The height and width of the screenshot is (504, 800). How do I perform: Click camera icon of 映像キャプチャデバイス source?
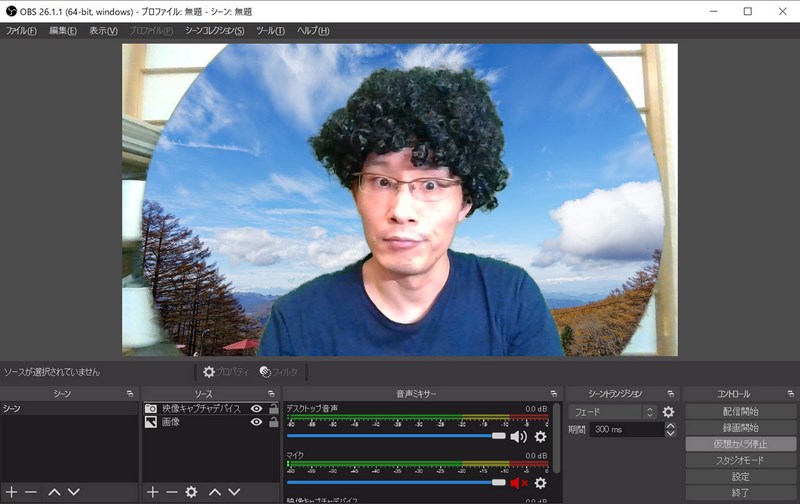tap(151, 409)
